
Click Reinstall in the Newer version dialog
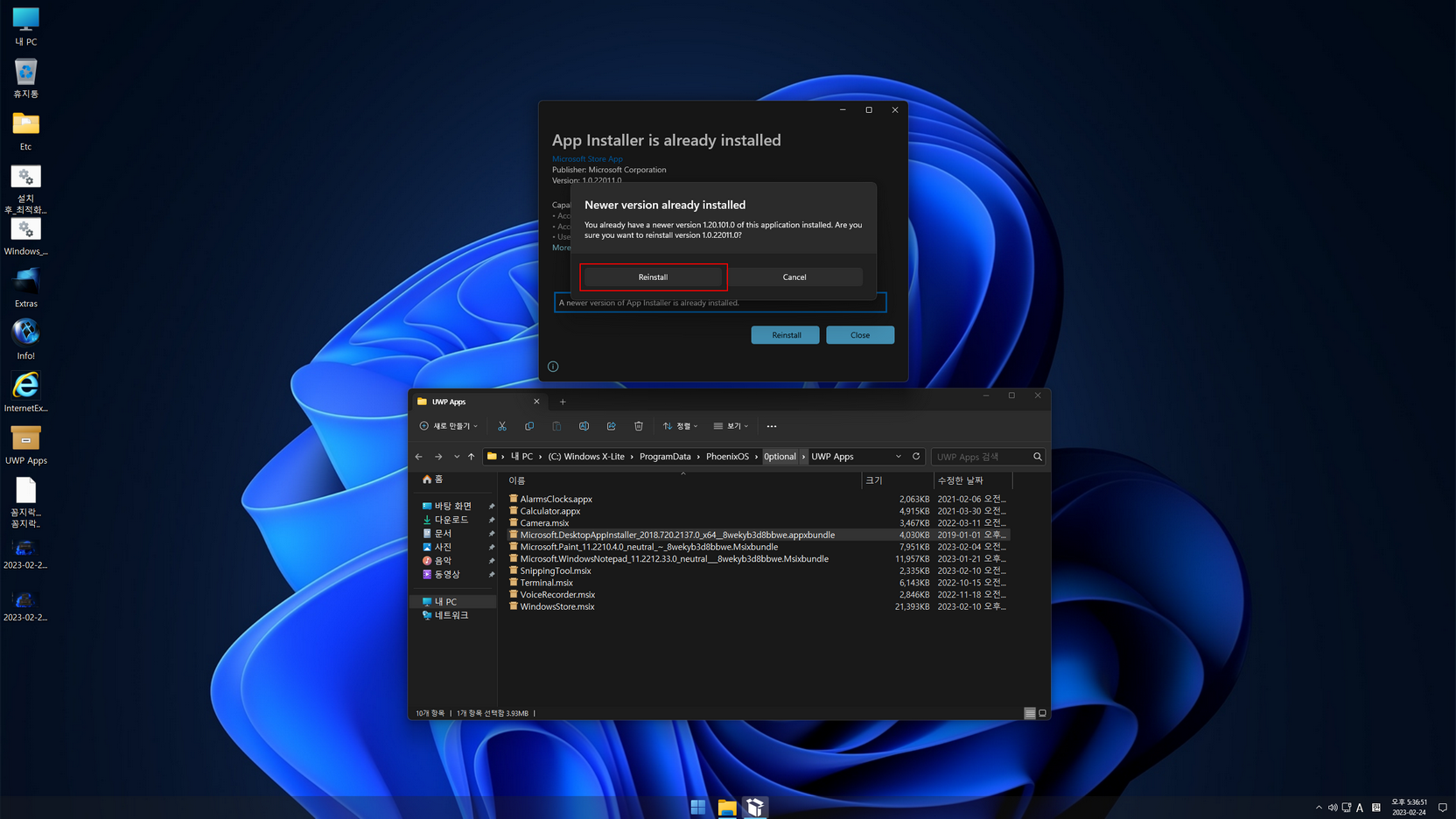pos(653,277)
